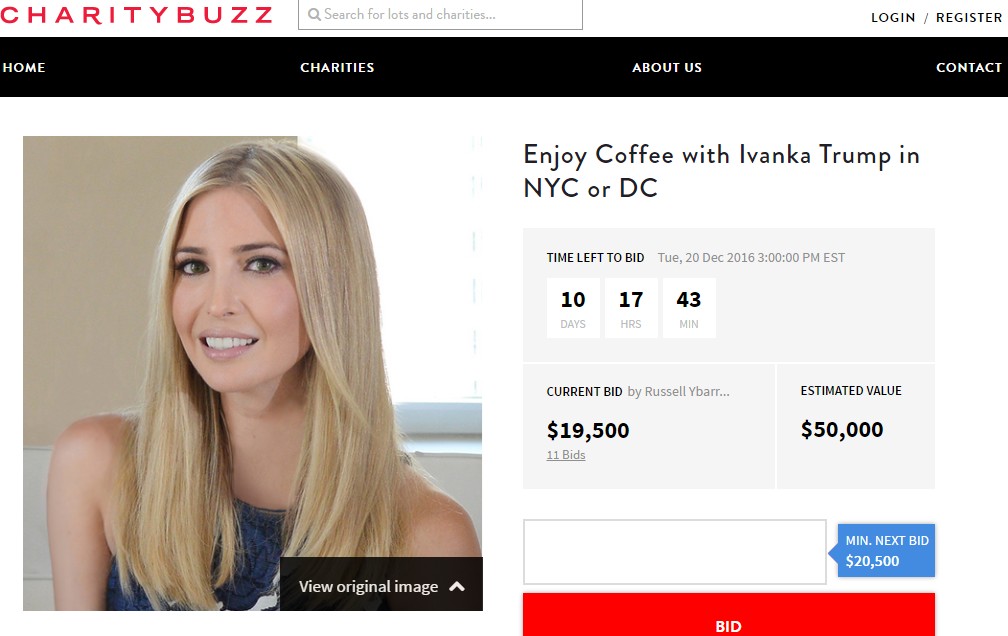Click the up chevron beside View original image

(456, 586)
